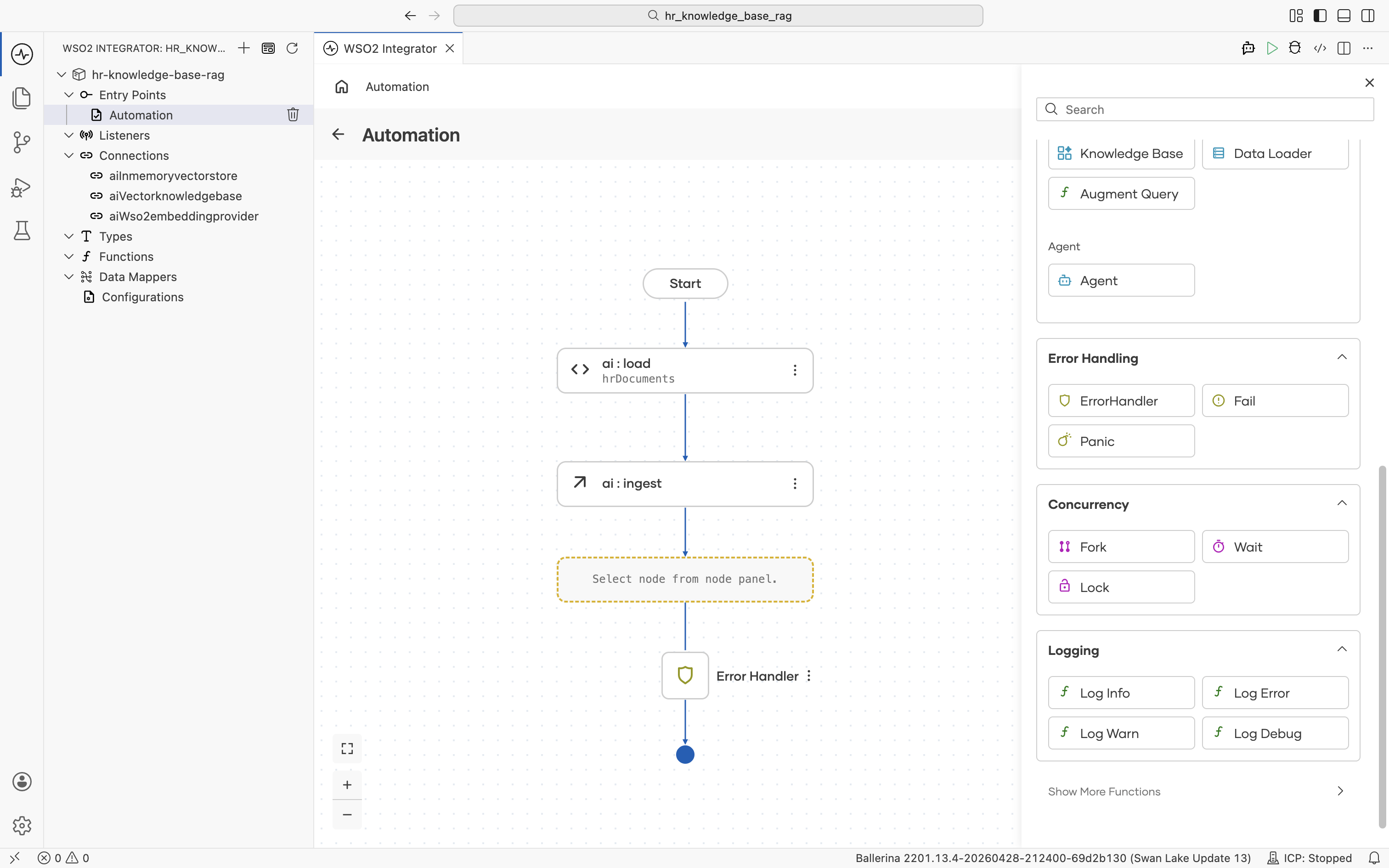Open the aiInmemoryvectorstore connection
This screenshot has width=1389, height=868.
173,175
